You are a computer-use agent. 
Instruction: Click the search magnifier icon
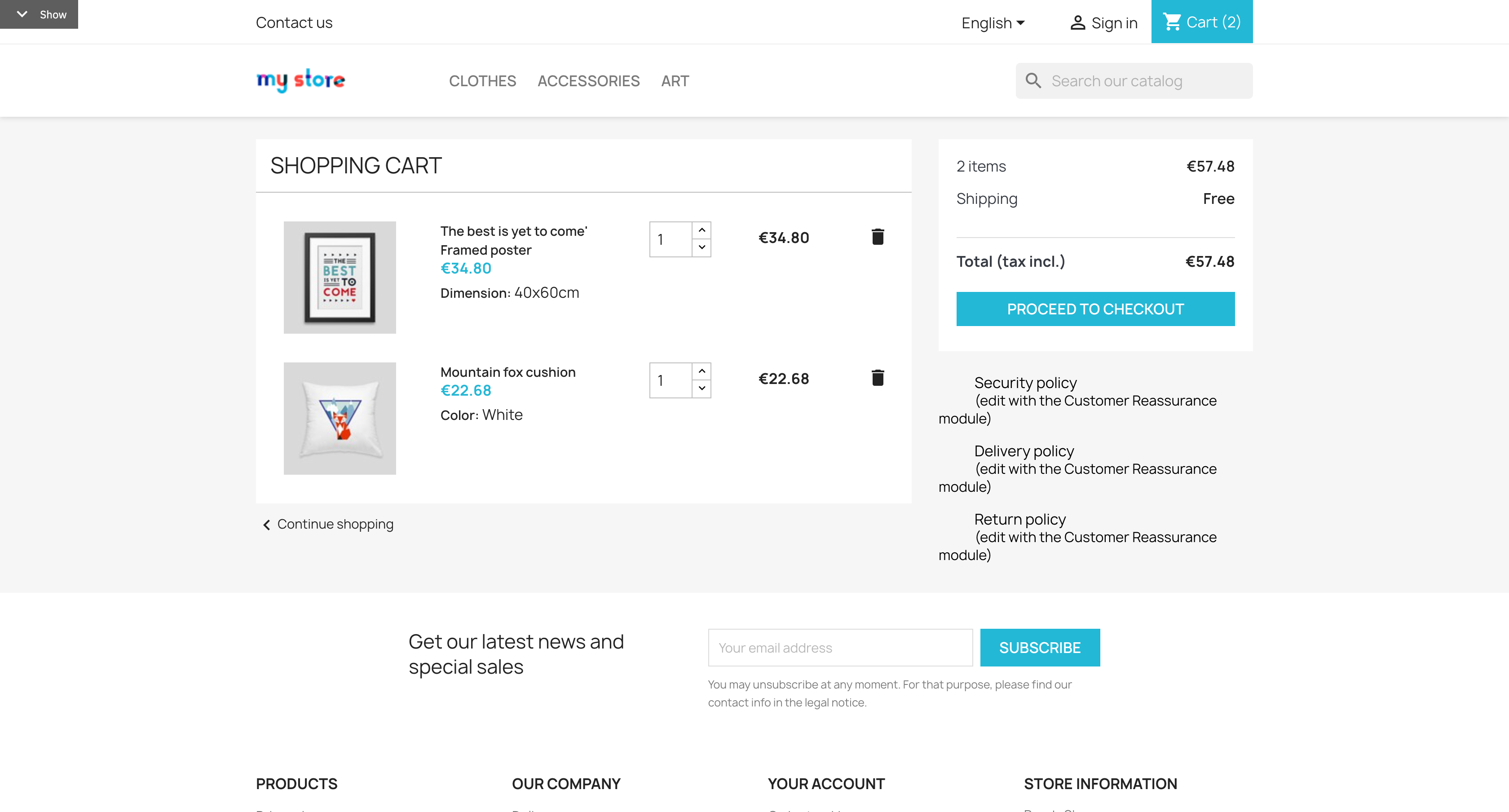point(1033,81)
